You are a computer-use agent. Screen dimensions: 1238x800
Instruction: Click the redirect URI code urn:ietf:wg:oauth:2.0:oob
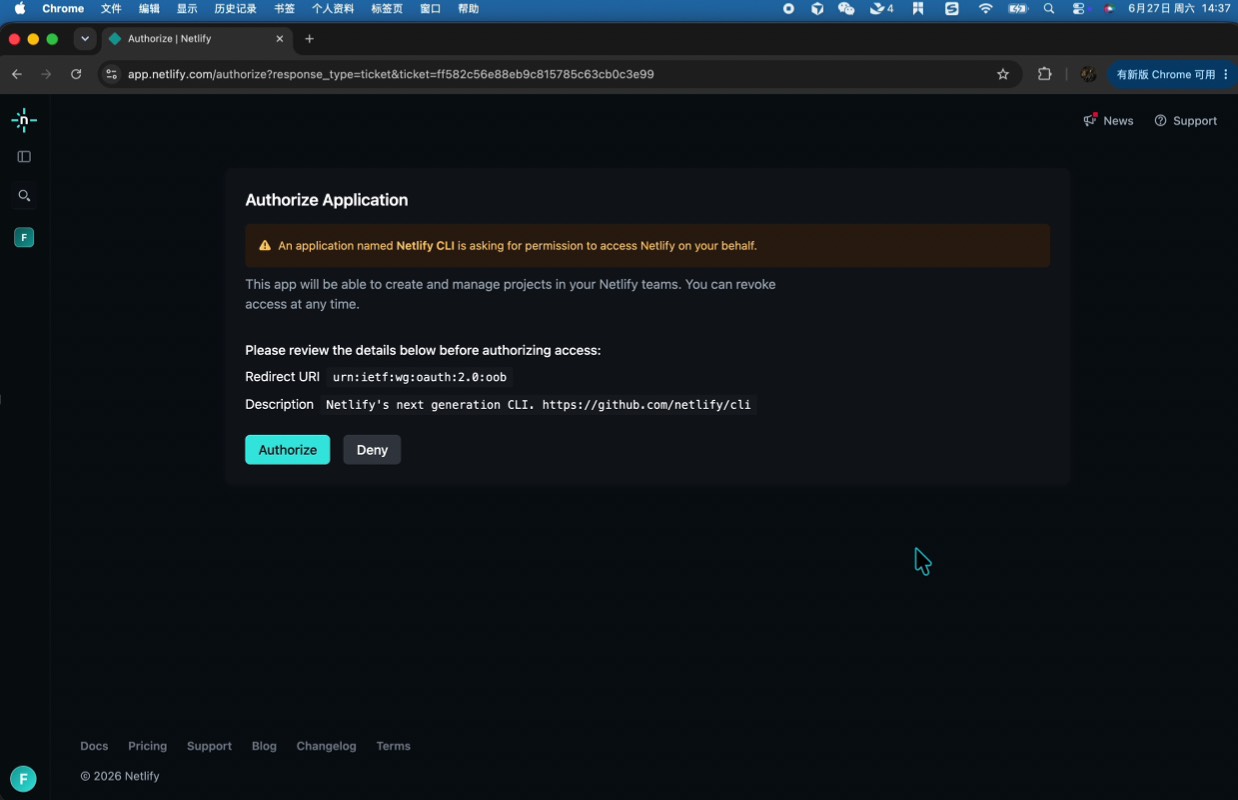point(419,377)
